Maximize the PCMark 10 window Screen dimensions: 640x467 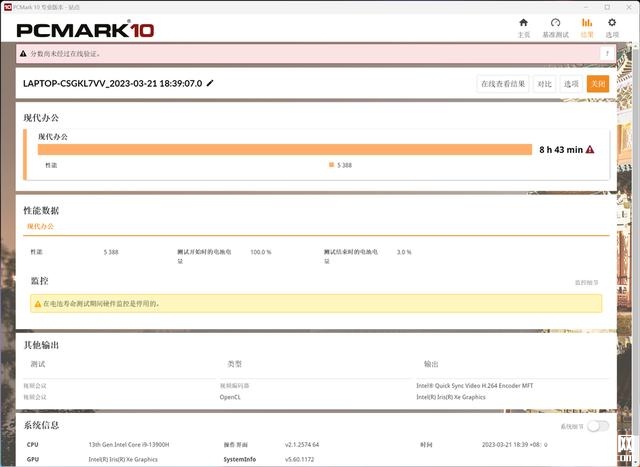tap(607, 7)
